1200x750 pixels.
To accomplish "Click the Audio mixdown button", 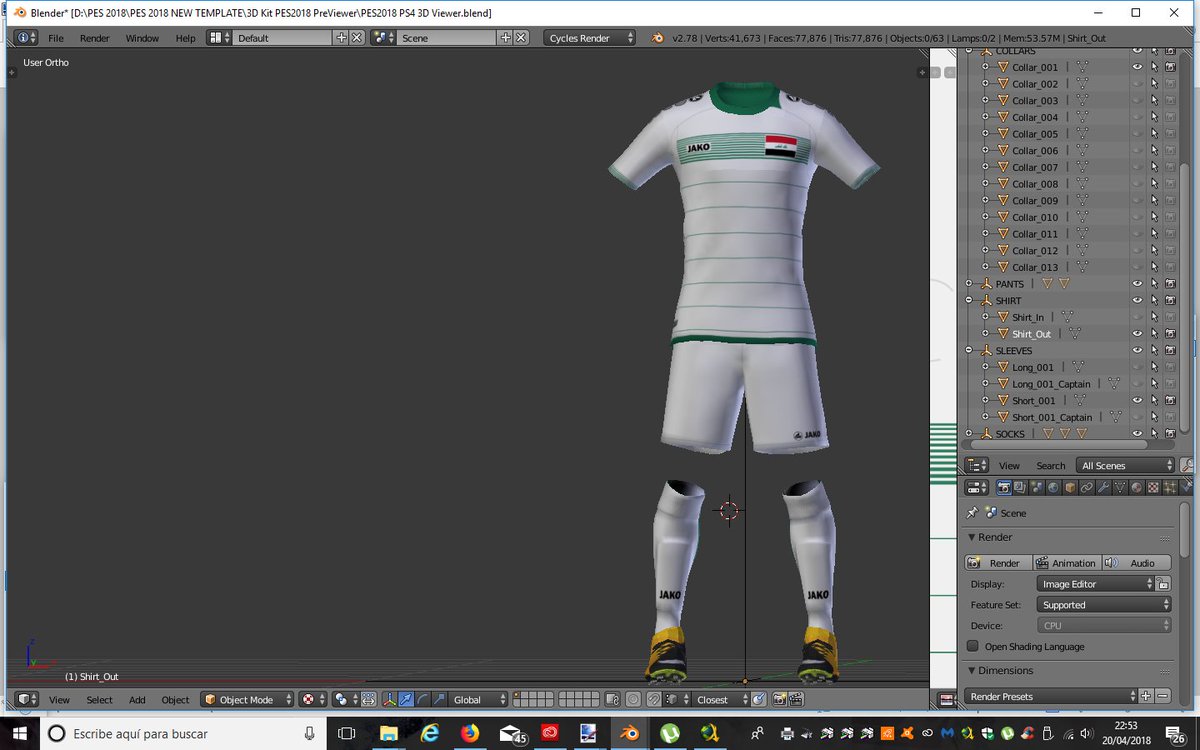I will (1136, 563).
